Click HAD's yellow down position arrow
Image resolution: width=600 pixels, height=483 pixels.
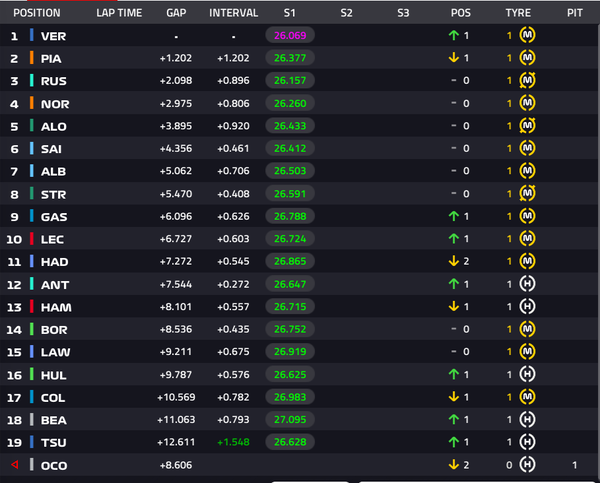(453, 261)
